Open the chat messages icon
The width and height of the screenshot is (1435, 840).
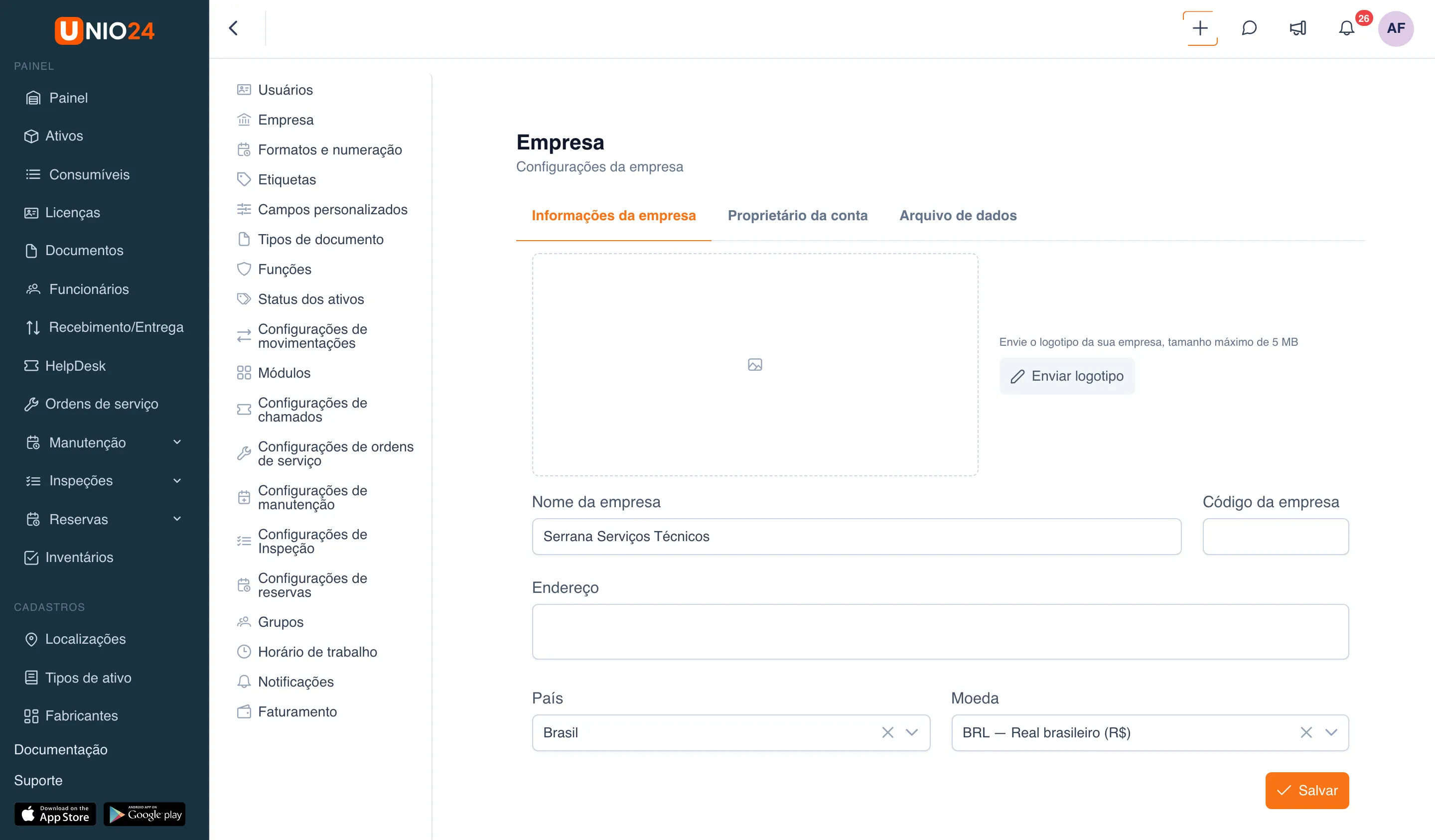(1249, 28)
